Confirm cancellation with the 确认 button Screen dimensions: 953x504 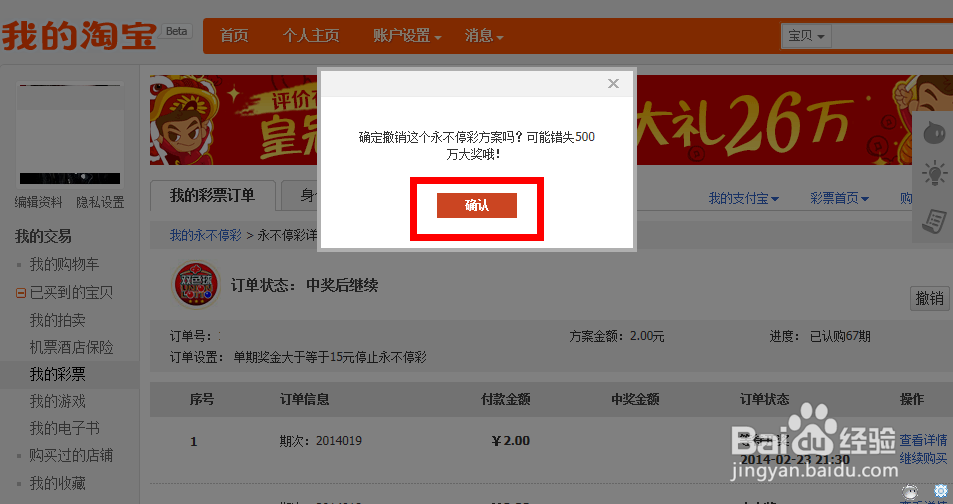click(476, 205)
